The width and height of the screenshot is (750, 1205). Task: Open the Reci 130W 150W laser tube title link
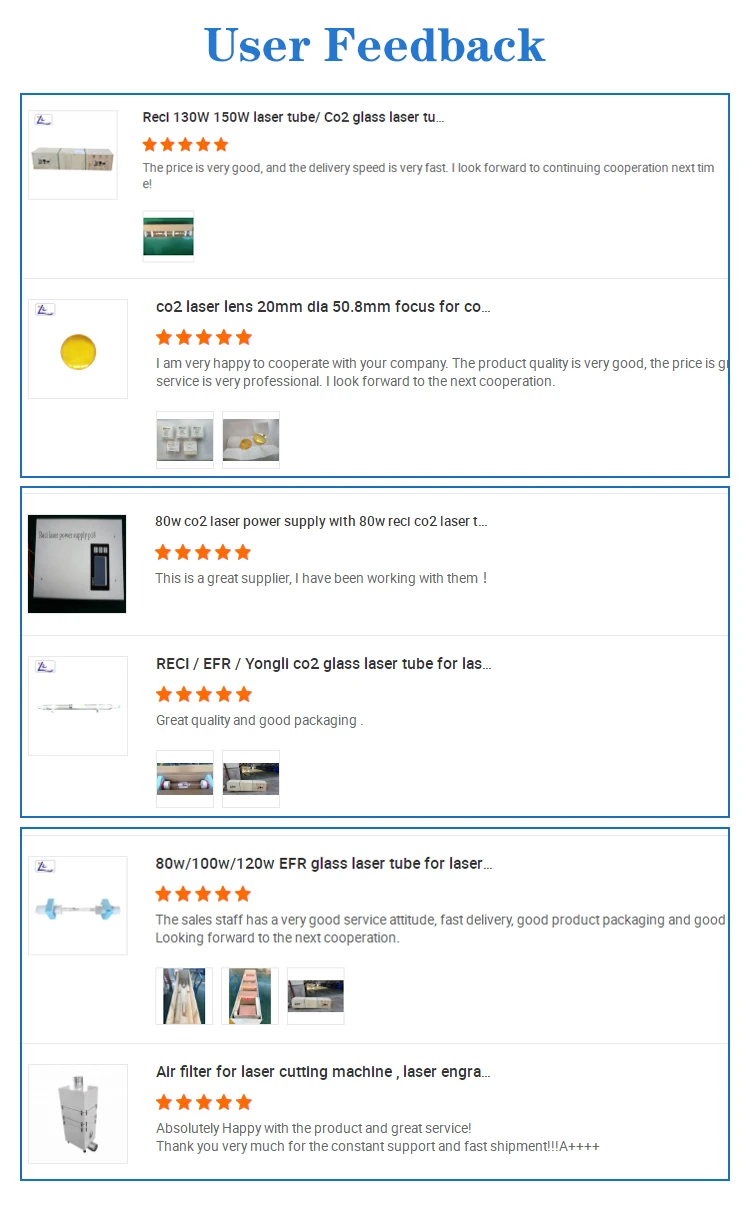[293, 118]
